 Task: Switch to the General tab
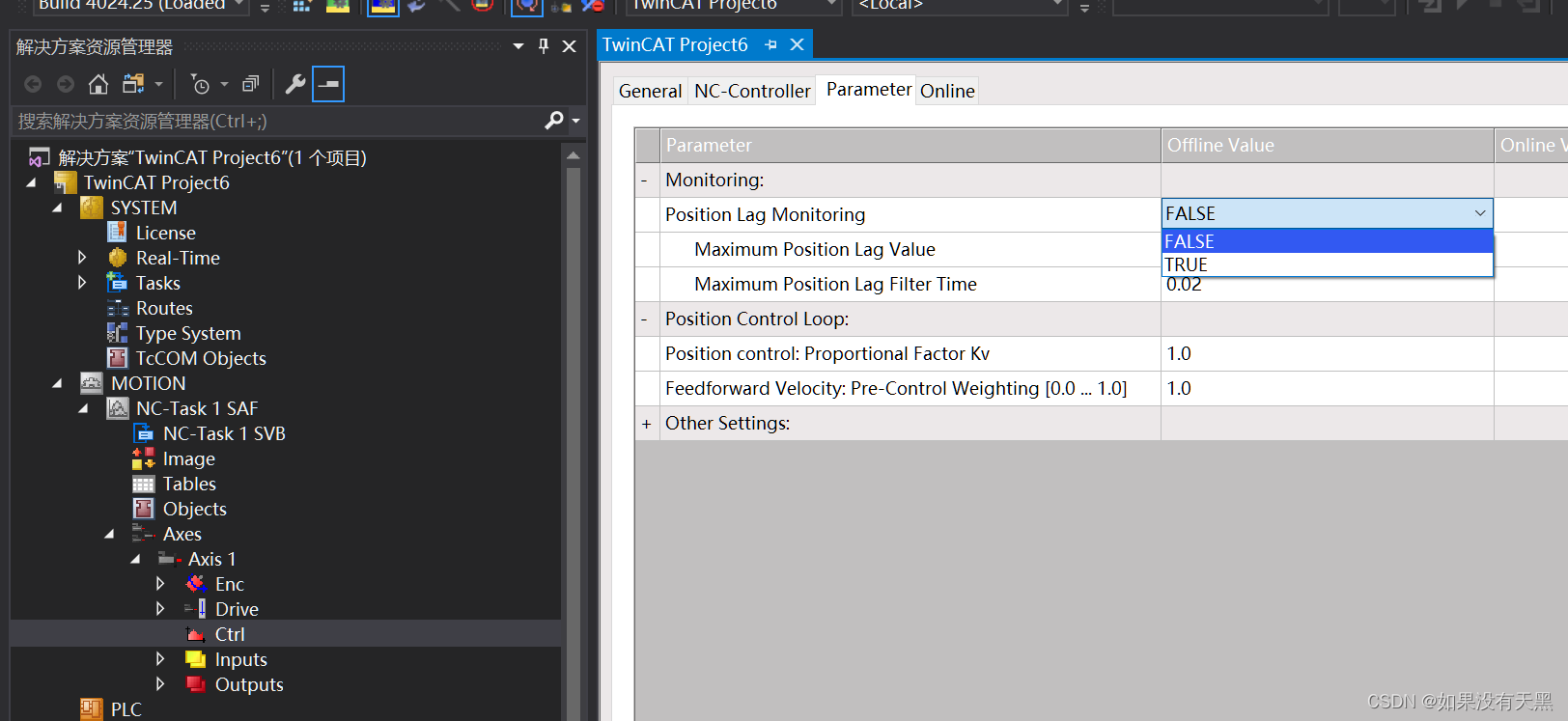(651, 91)
